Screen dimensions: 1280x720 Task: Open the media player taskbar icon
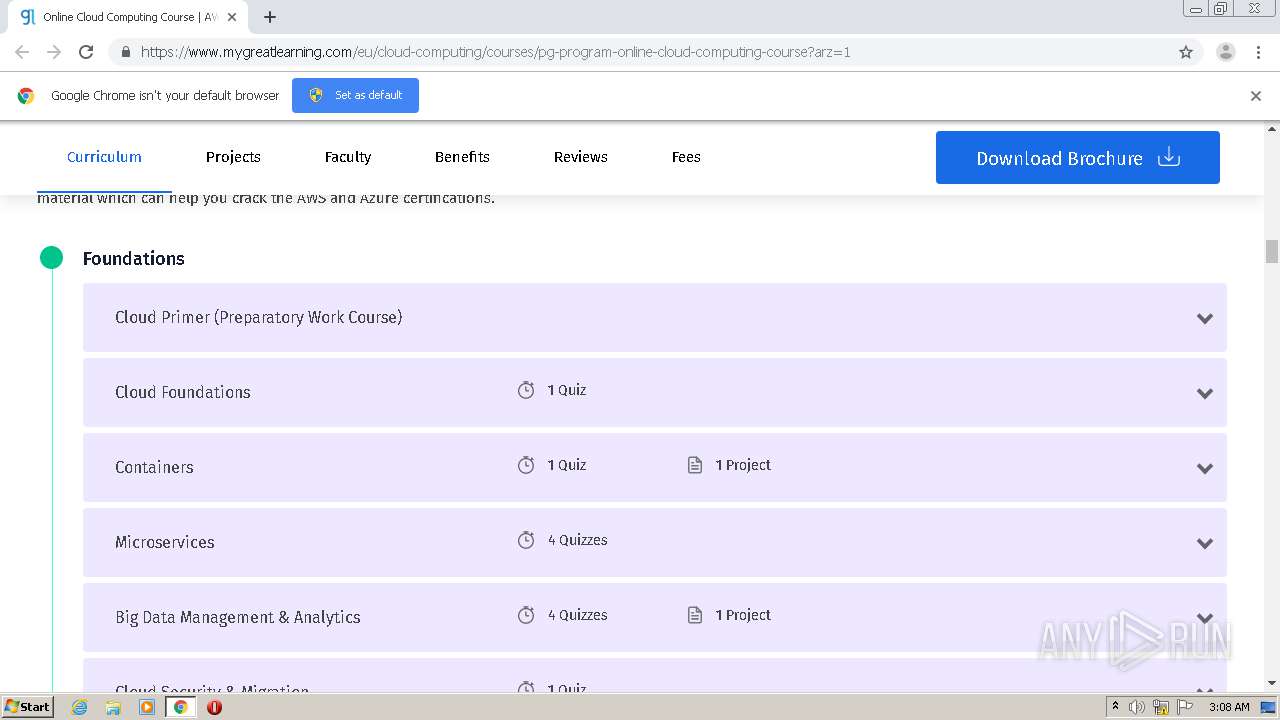pos(147,707)
